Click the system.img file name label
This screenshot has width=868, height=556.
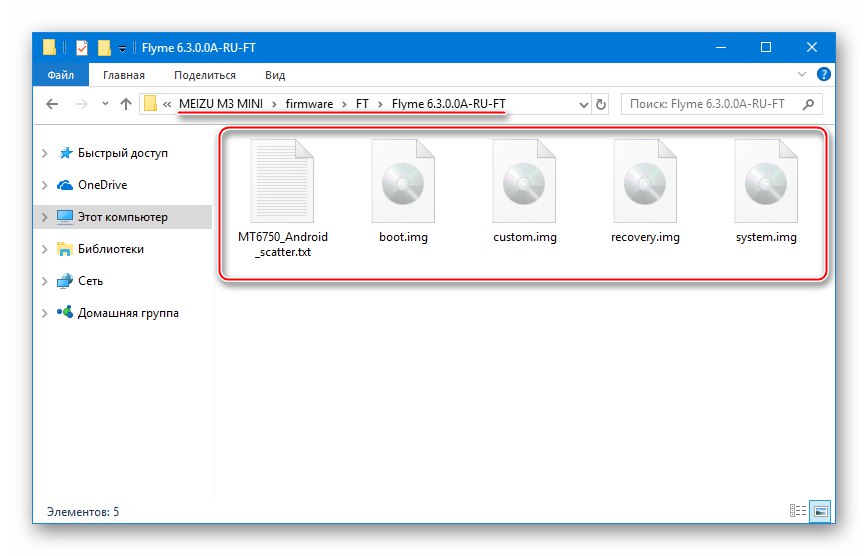[x=766, y=237]
